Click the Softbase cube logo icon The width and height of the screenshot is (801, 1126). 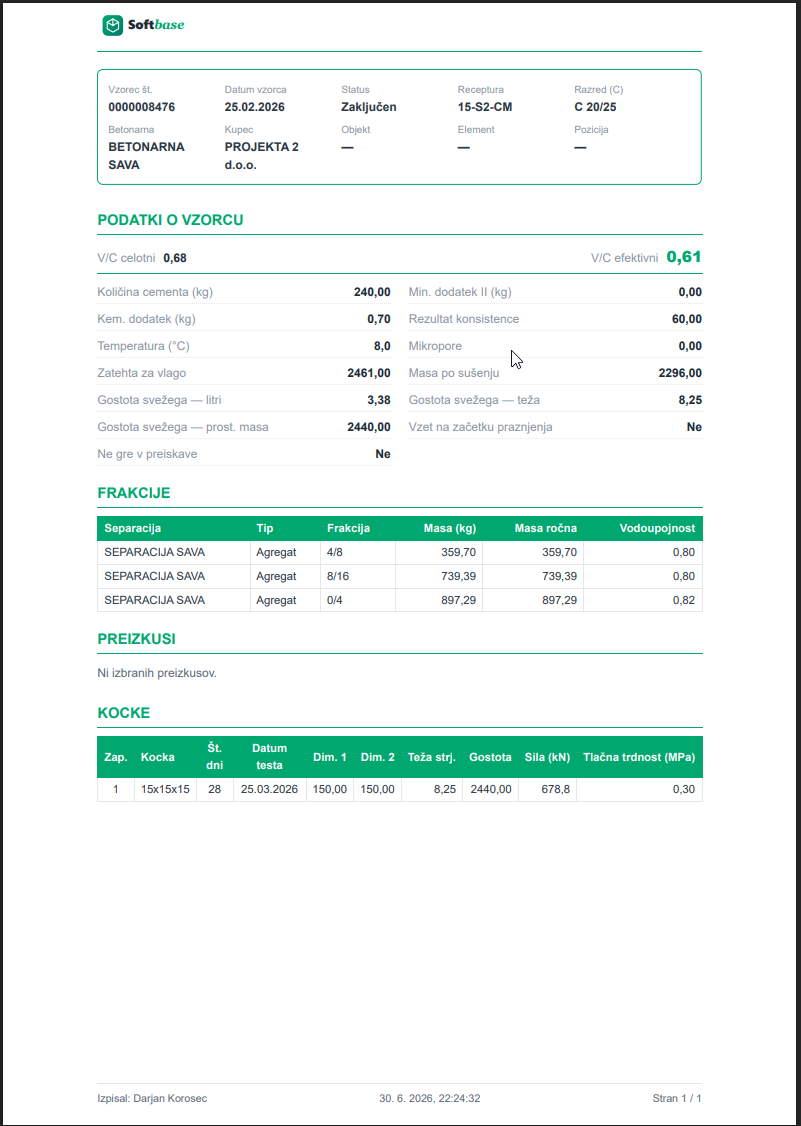(113, 26)
